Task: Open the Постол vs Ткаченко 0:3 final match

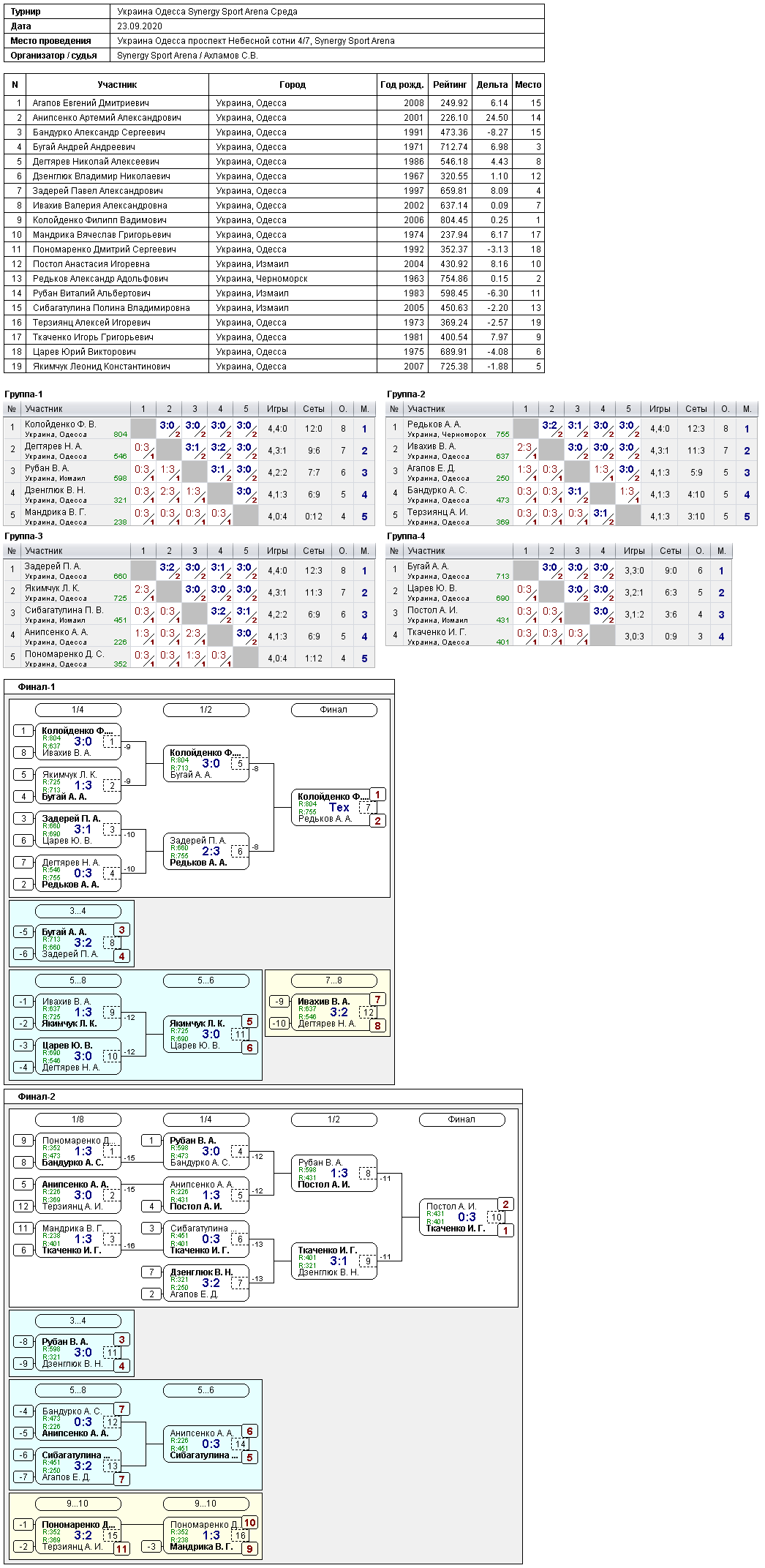Action: [x=462, y=1218]
